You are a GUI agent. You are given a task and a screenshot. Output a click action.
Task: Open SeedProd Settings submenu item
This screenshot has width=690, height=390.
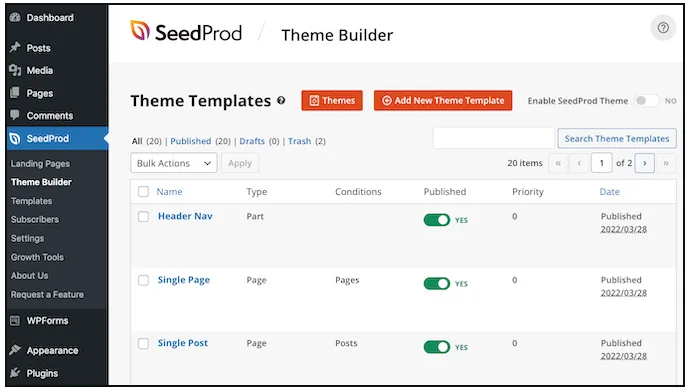[x=27, y=239]
